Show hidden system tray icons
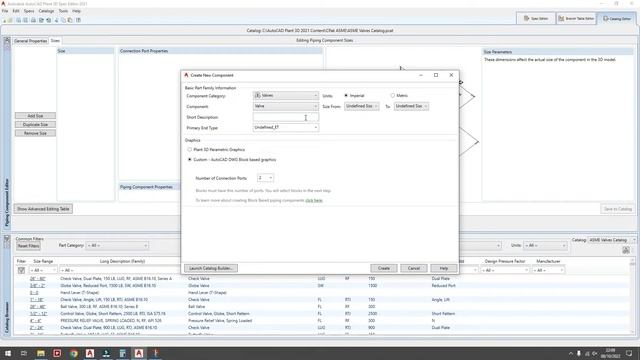This screenshot has width=640, height=360. [x=571, y=353]
